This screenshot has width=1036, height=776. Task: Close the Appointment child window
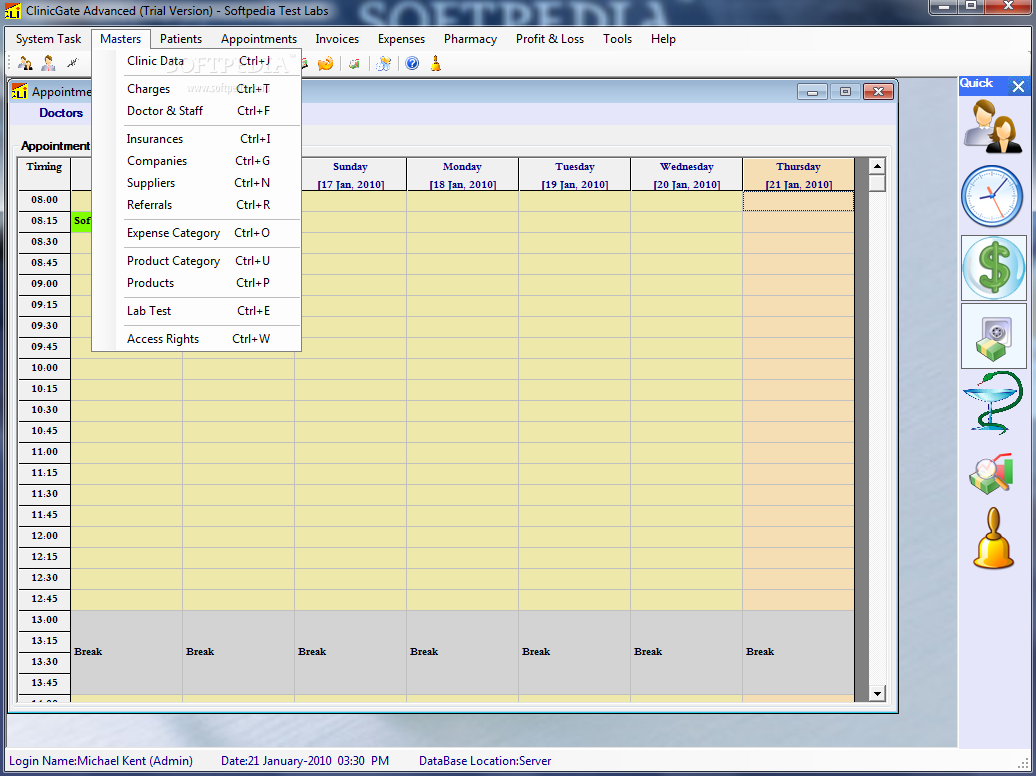coord(878,92)
